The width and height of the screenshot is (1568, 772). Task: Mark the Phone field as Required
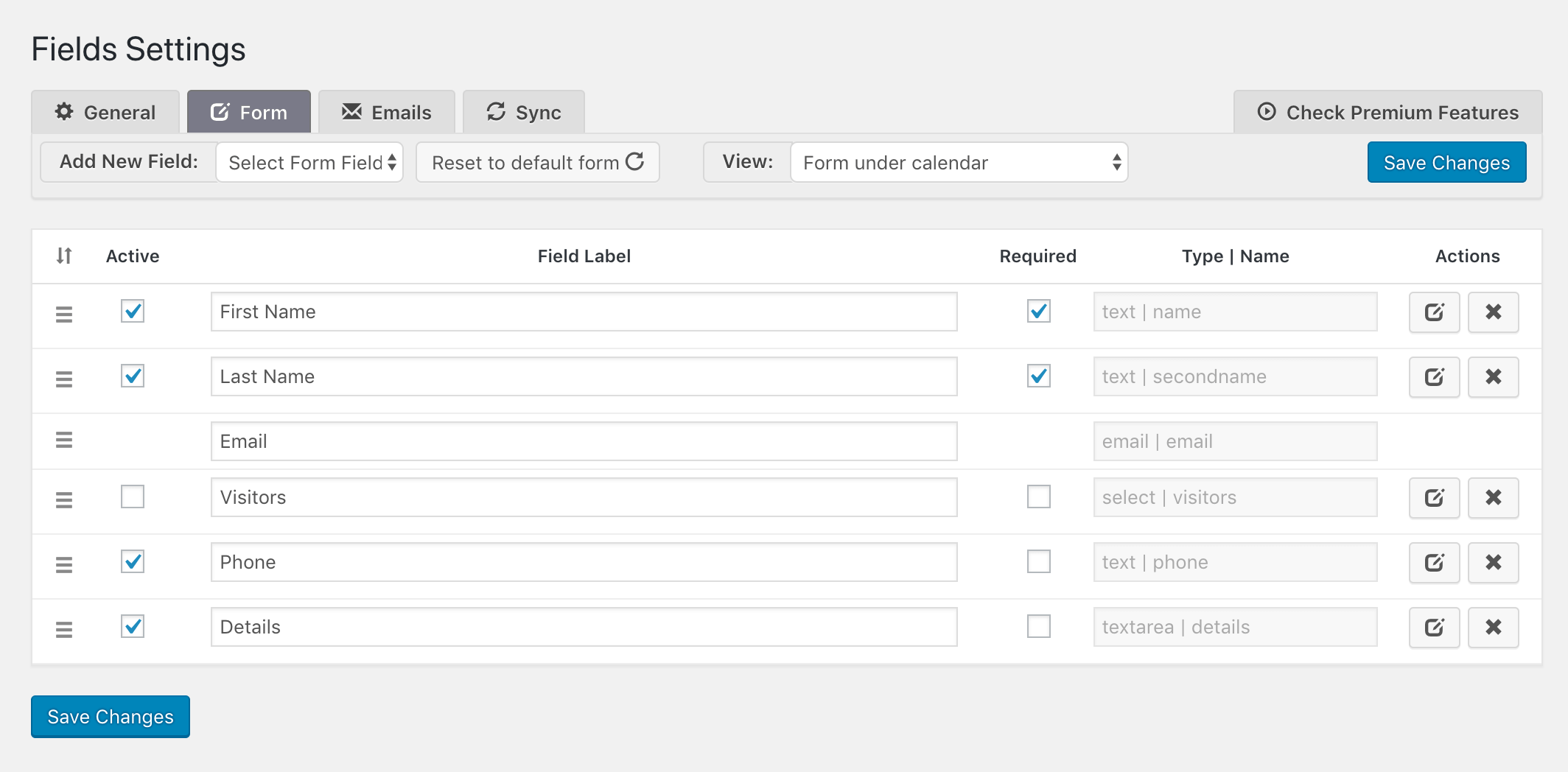[1038, 562]
